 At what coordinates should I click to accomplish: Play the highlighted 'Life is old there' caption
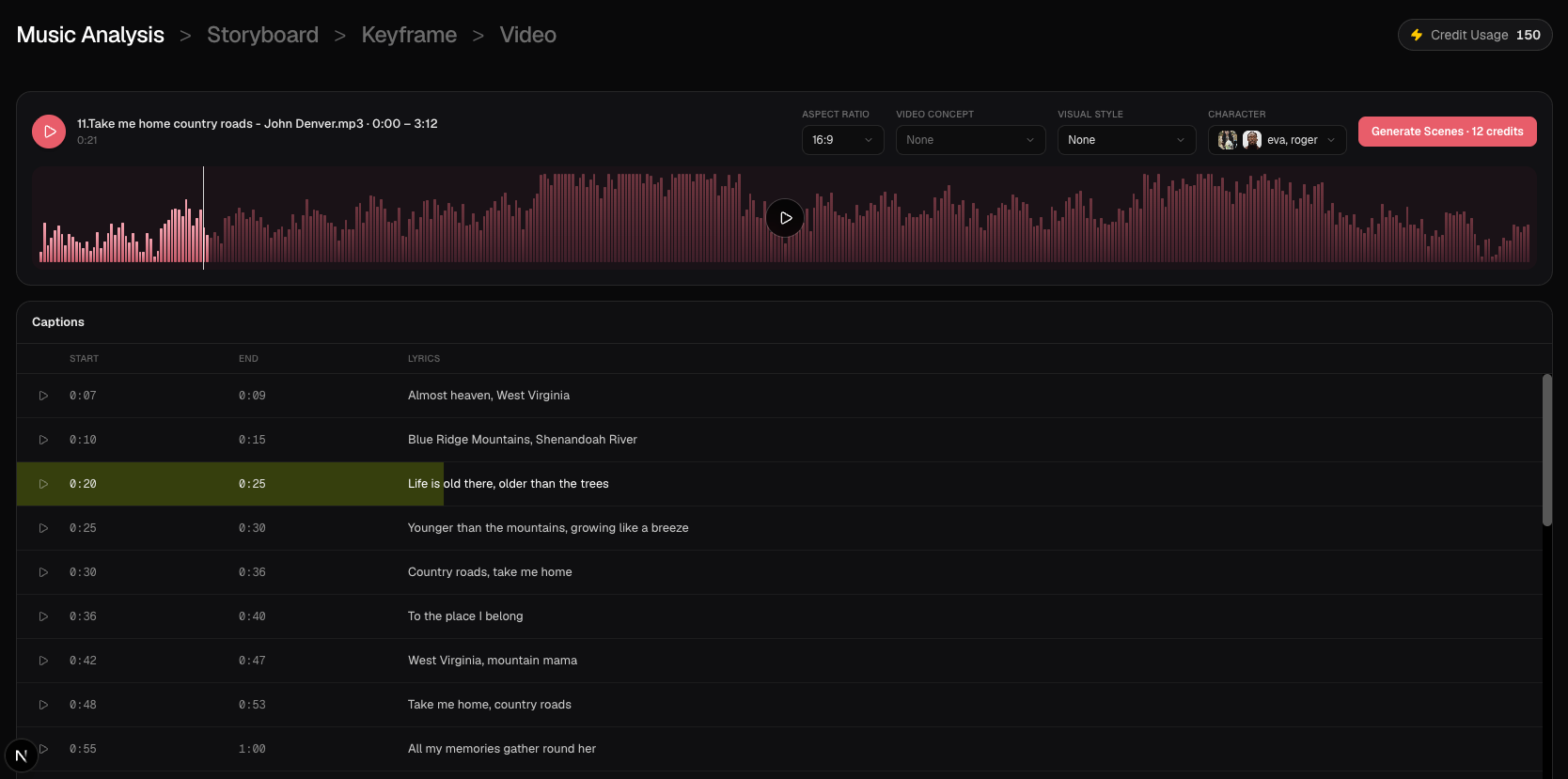pyautogui.click(x=43, y=484)
